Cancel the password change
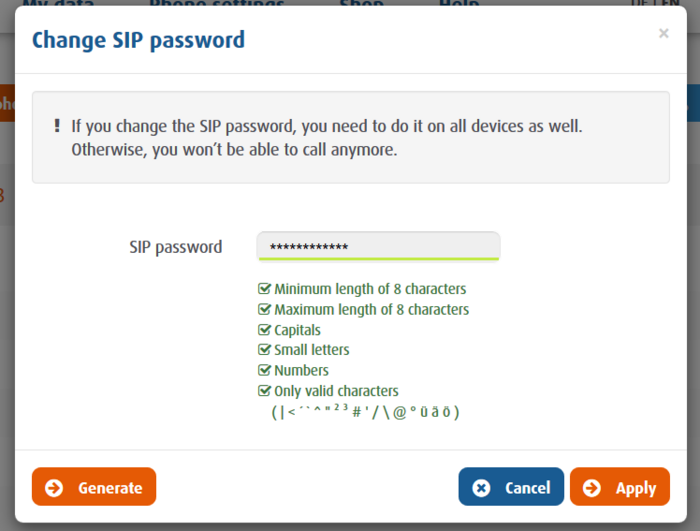 pos(511,487)
